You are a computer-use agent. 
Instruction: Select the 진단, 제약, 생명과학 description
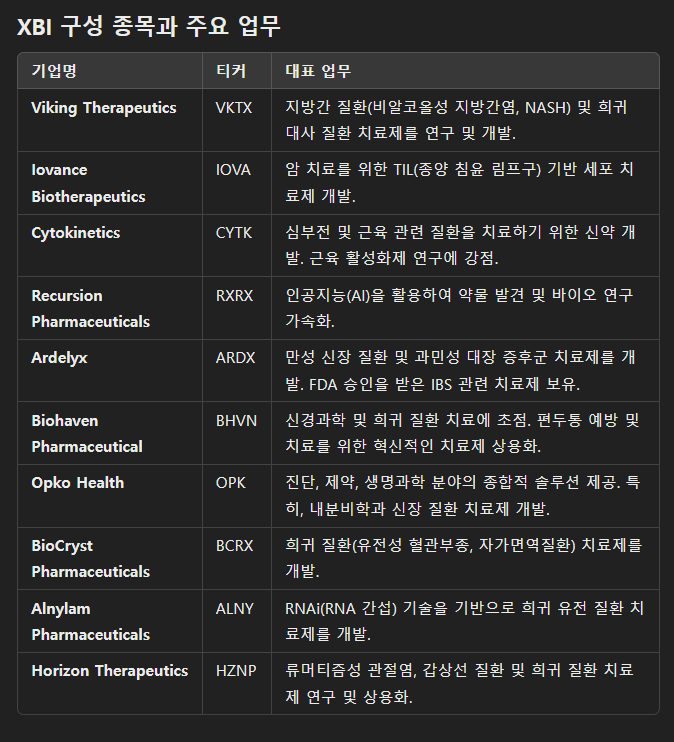tap(463, 495)
